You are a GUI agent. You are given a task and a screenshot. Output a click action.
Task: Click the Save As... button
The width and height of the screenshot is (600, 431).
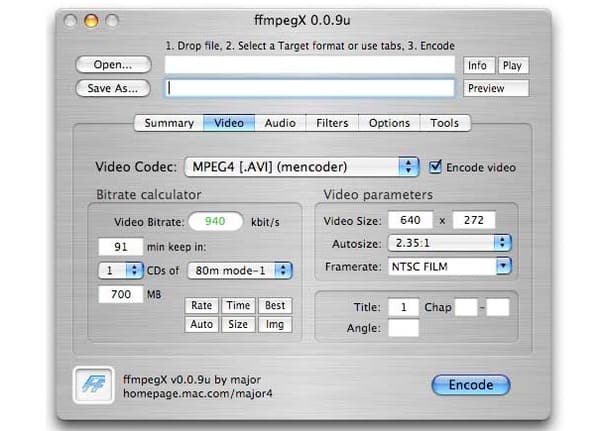tap(113, 88)
